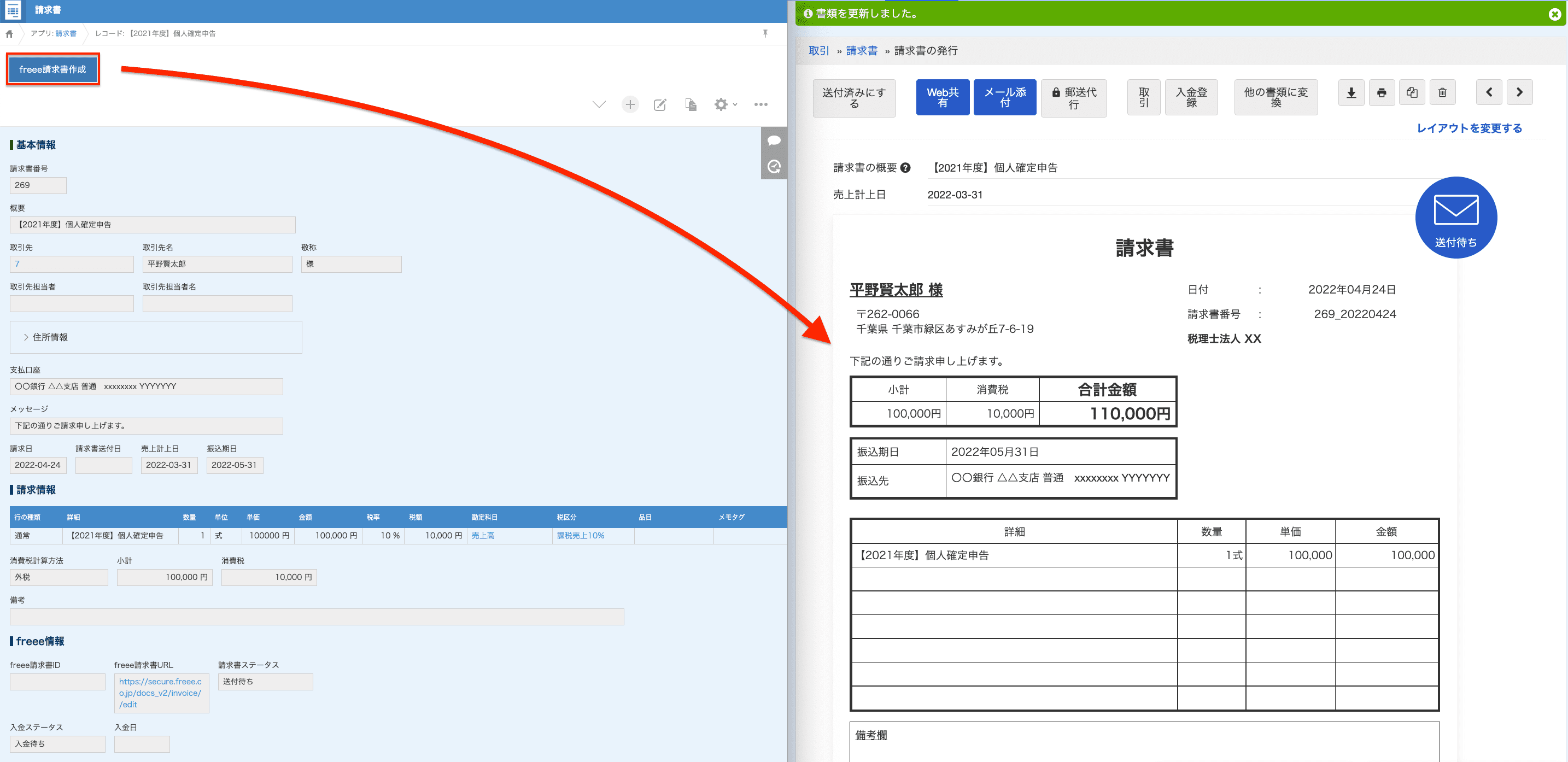Click the 請求書ステータス field 送付待ち

[x=265, y=682]
